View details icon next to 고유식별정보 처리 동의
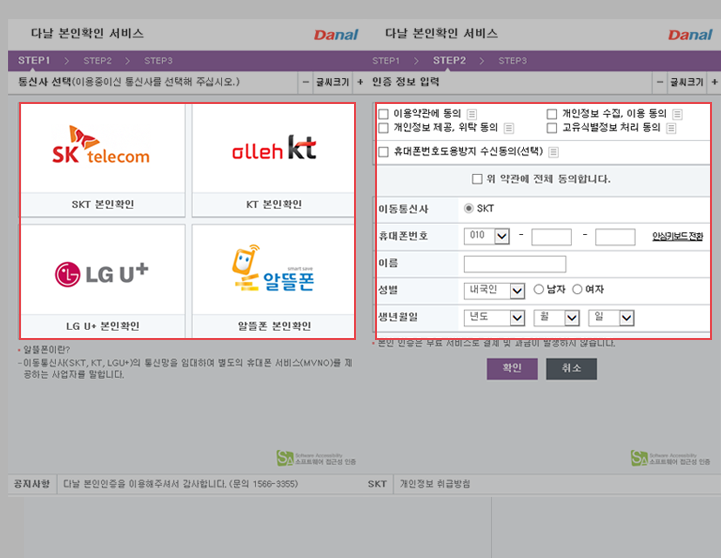 point(671,129)
